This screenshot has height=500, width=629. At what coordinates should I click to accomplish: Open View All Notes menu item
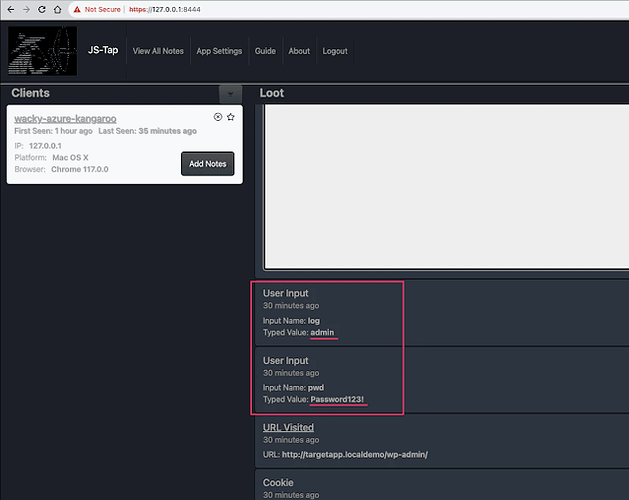[x=158, y=51]
